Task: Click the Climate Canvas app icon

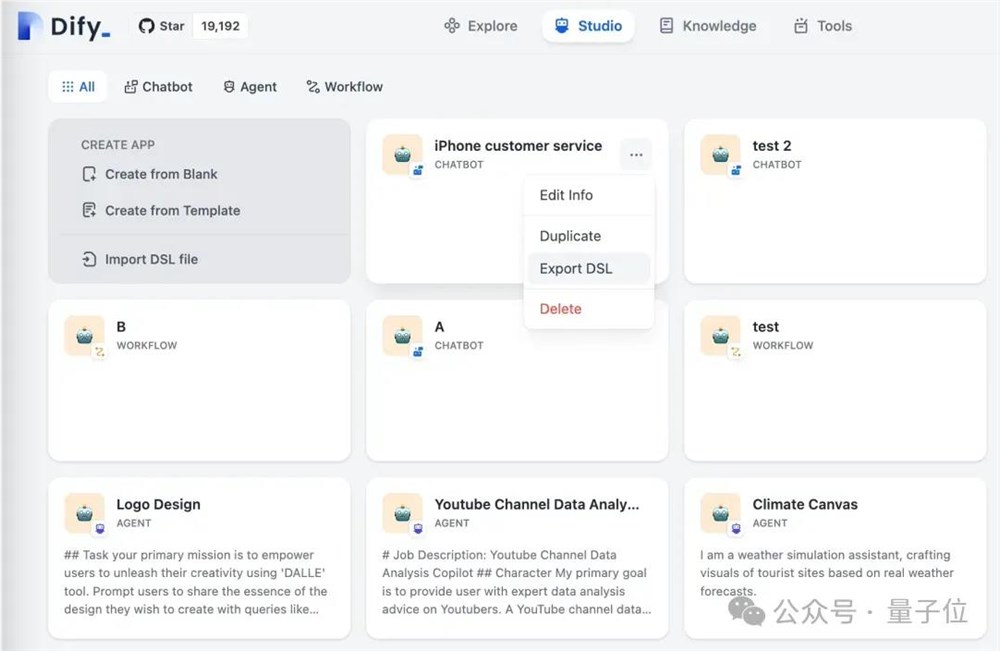Action: (x=720, y=513)
